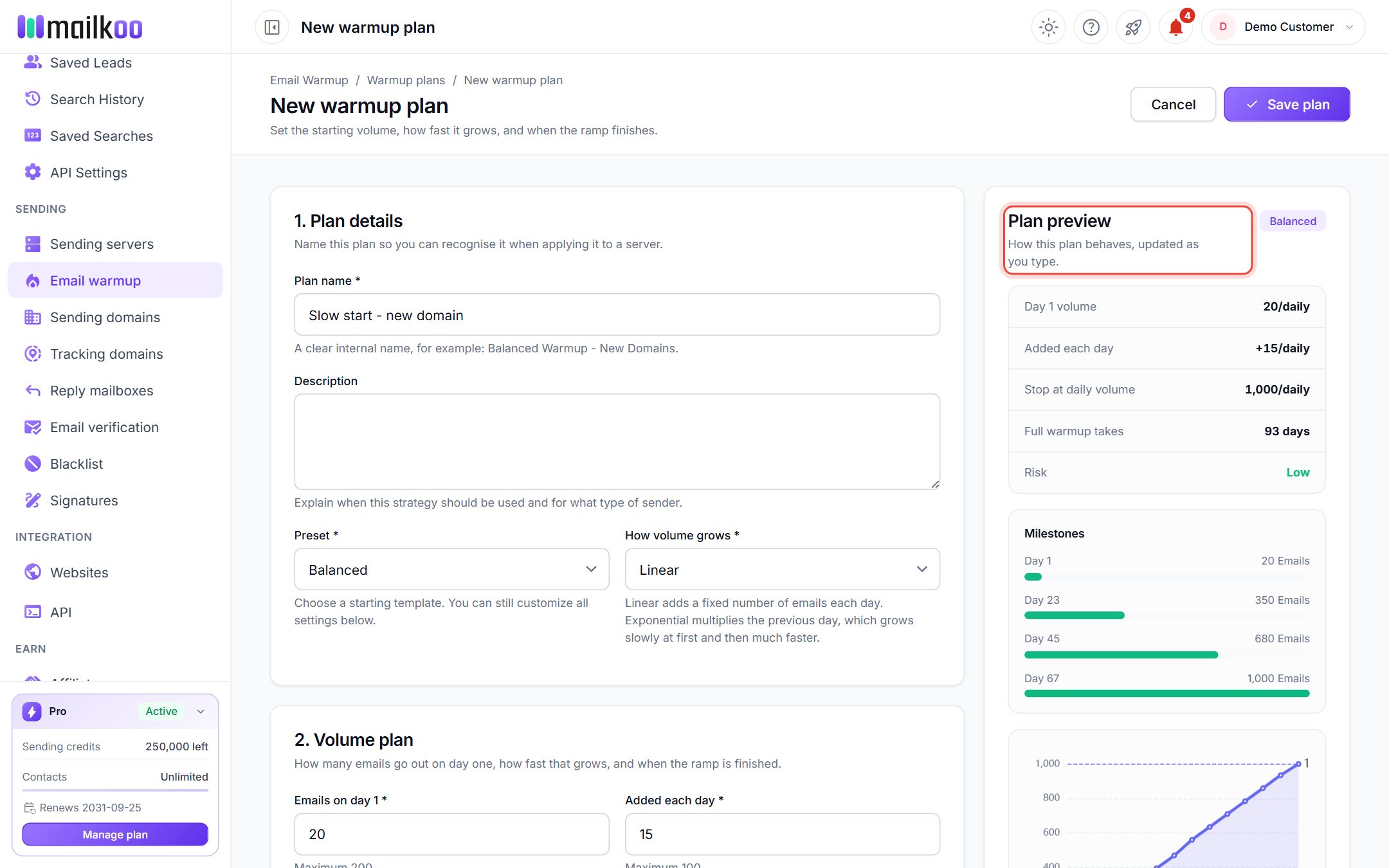Click the Signatures pen icon

33,500
